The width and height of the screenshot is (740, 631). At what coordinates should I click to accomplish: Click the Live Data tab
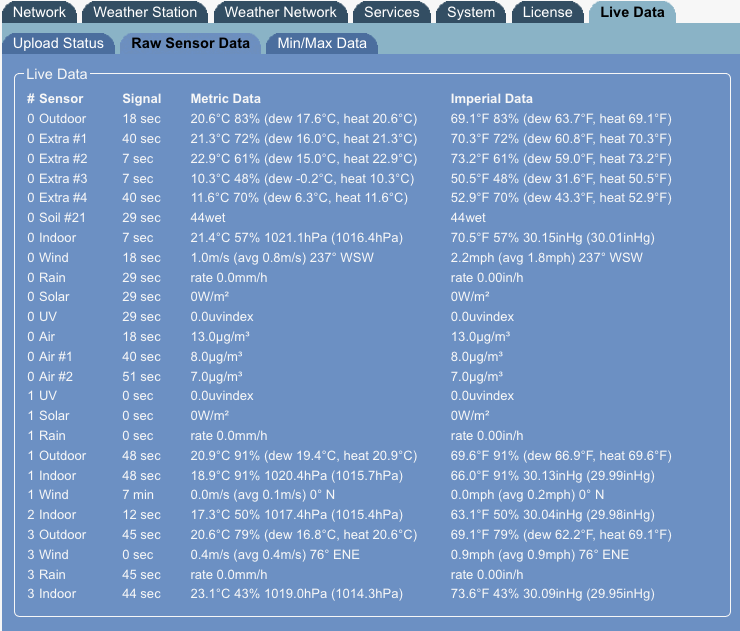pyautogui.click(x=632, y=12)
